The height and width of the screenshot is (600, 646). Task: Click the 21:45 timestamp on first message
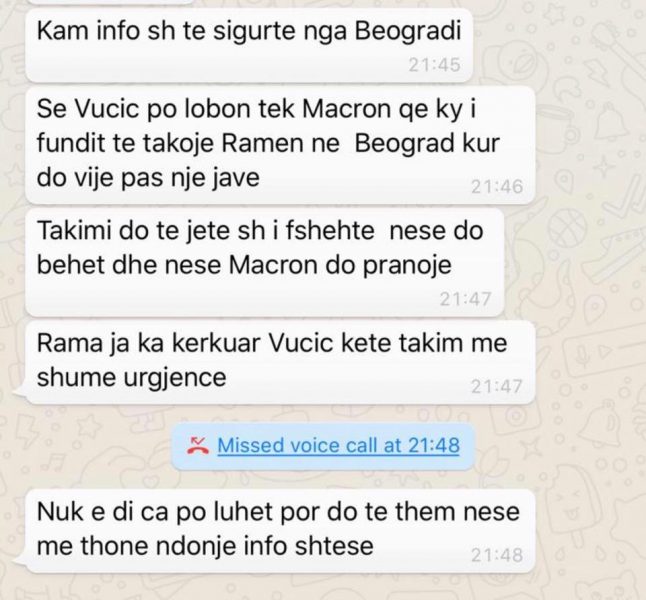click(x=434, y=65)
